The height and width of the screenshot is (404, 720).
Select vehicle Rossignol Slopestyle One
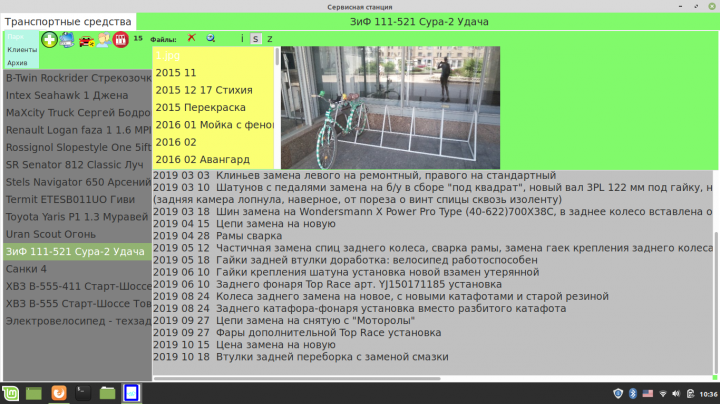pyautogui.click(x=78, y=147)
